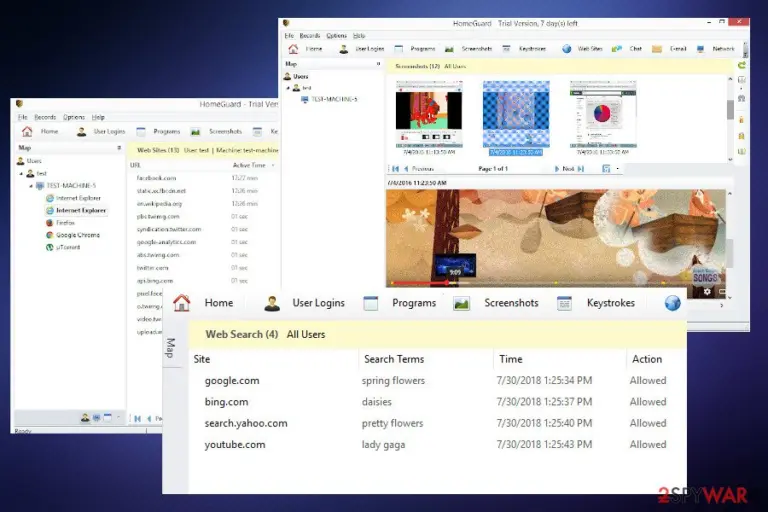Open Keystrokes in the front Web Search panel
This screenshot has width=768, height=512.
pyautogui.click(x=596, y=303)
